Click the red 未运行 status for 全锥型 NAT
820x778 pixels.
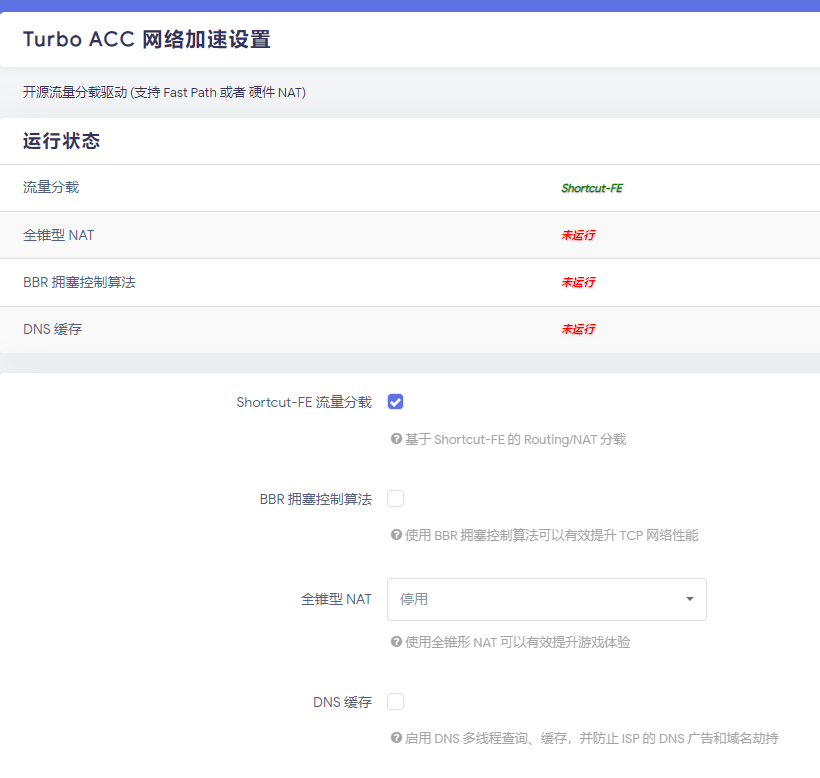578,235
